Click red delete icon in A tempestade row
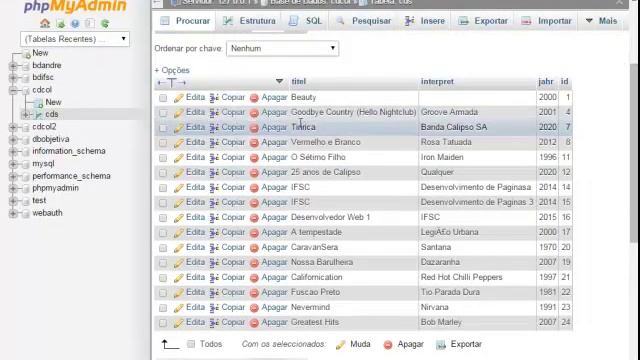 point(254,233)
